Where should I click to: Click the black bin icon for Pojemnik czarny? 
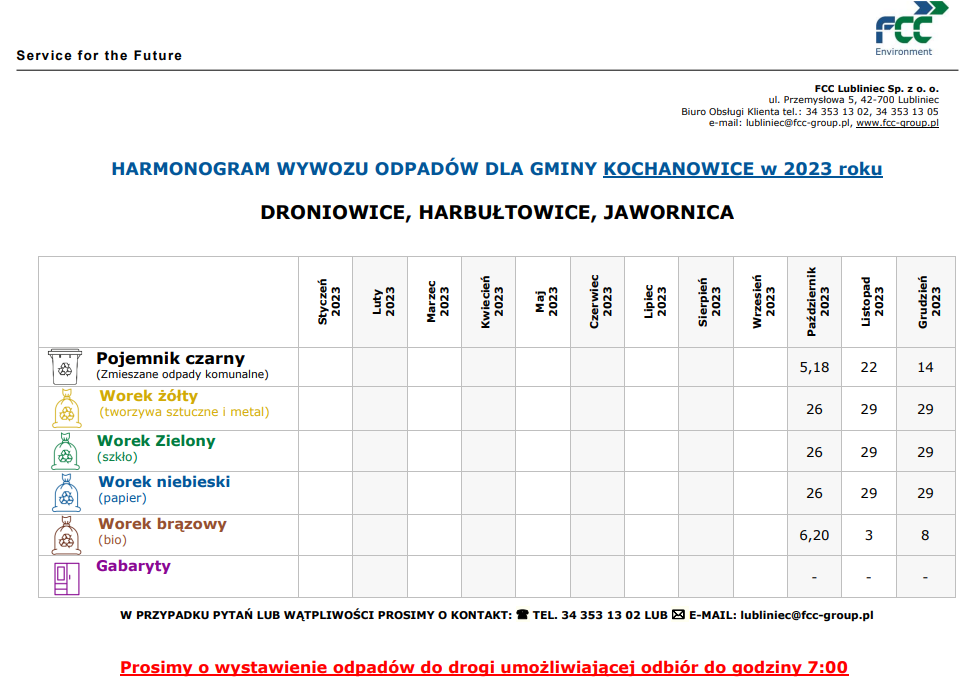[65, 367]
